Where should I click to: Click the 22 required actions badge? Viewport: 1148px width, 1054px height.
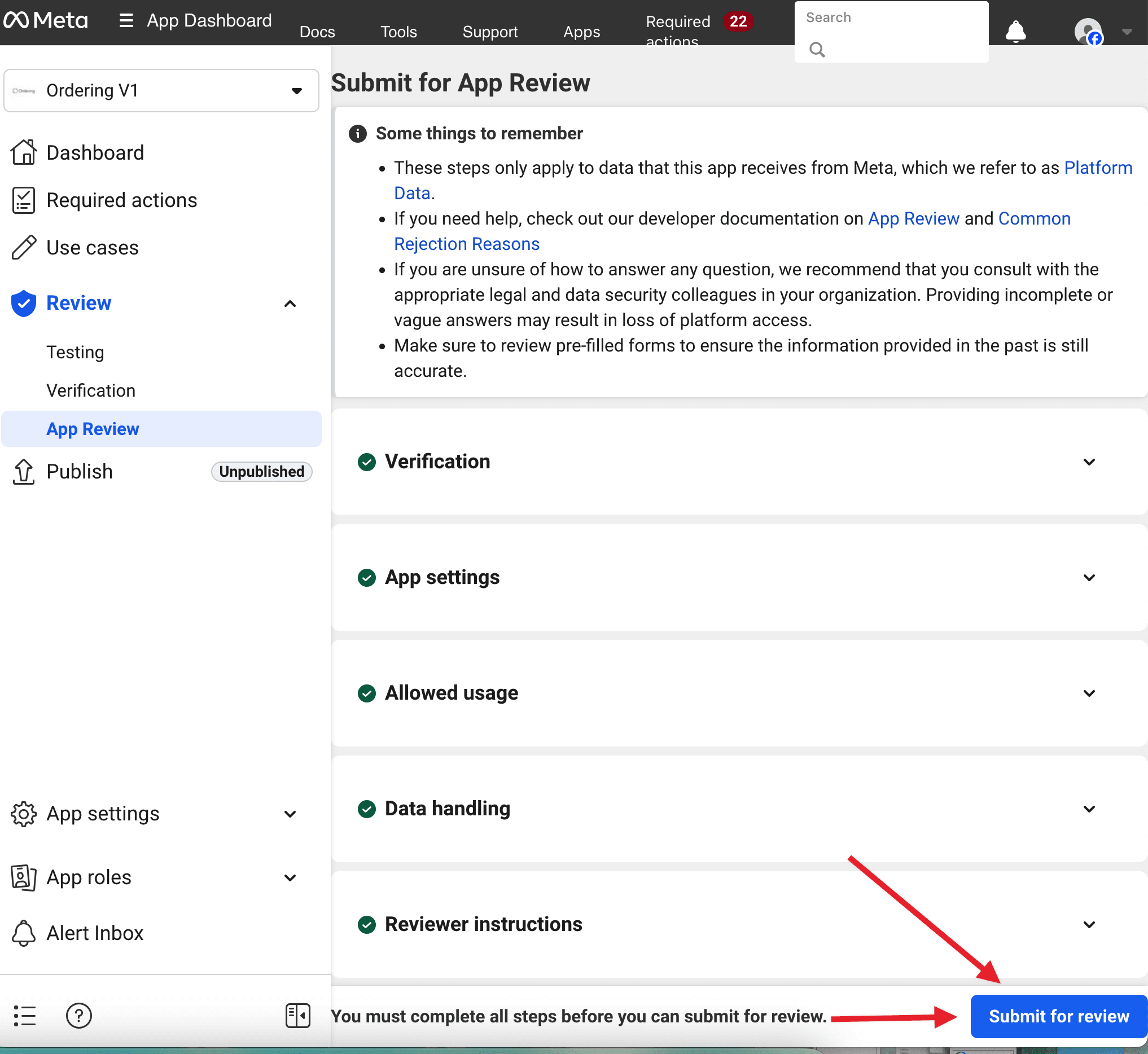click(738, 21)
